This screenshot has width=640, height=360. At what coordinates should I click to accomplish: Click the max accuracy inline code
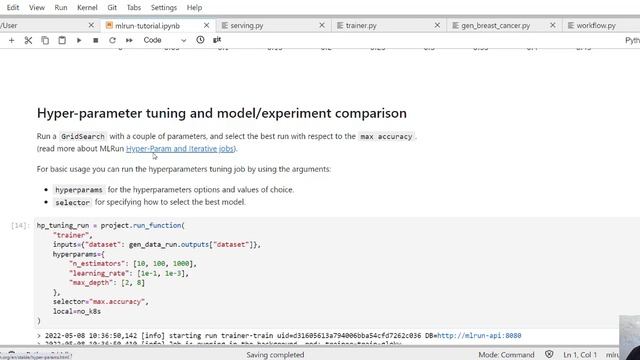tap(386, 136)
